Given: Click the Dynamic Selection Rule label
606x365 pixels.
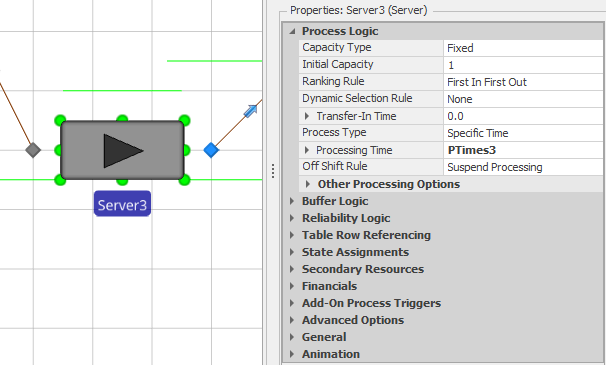Looking at the screenshot, I should tap(357, 98).
